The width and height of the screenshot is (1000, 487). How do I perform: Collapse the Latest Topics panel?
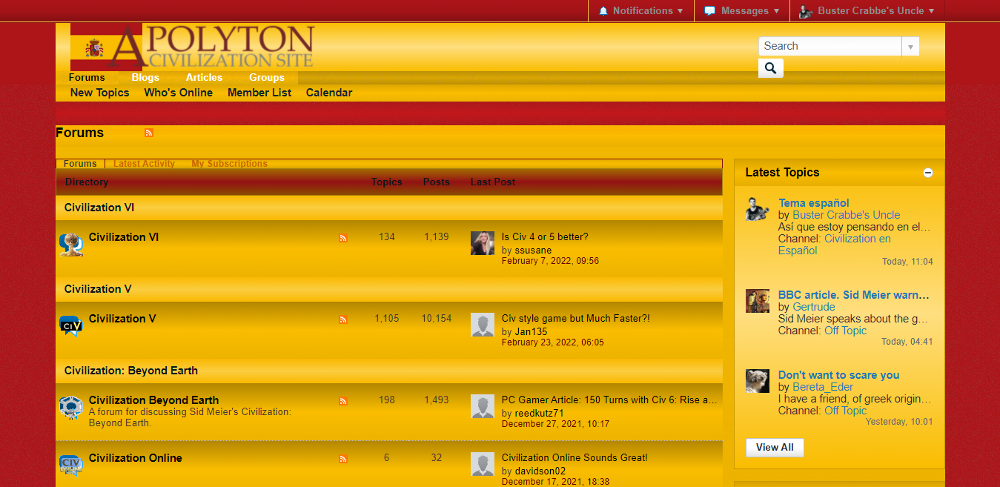tap(927, 173)
